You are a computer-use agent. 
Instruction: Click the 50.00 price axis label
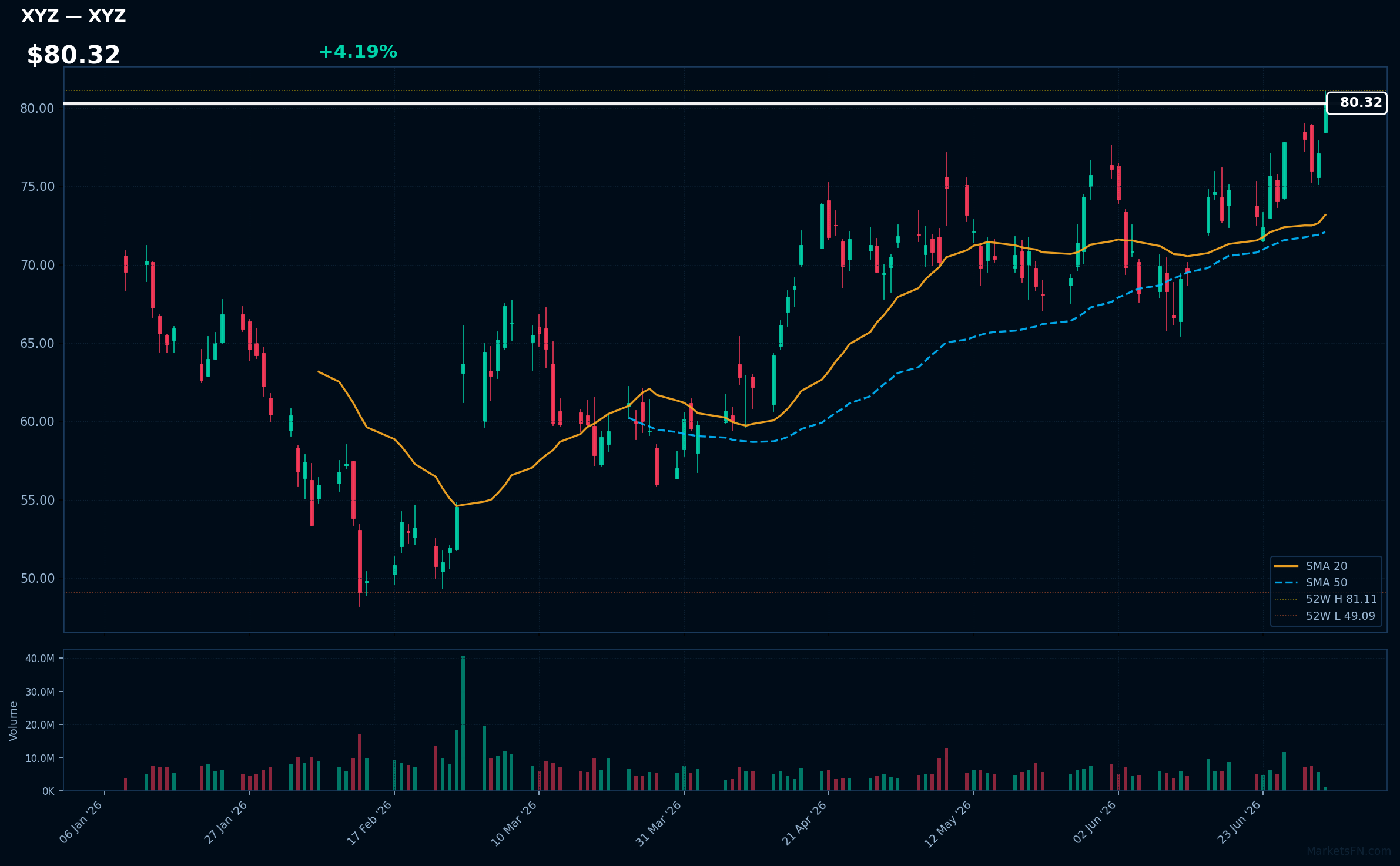point(37,578)
